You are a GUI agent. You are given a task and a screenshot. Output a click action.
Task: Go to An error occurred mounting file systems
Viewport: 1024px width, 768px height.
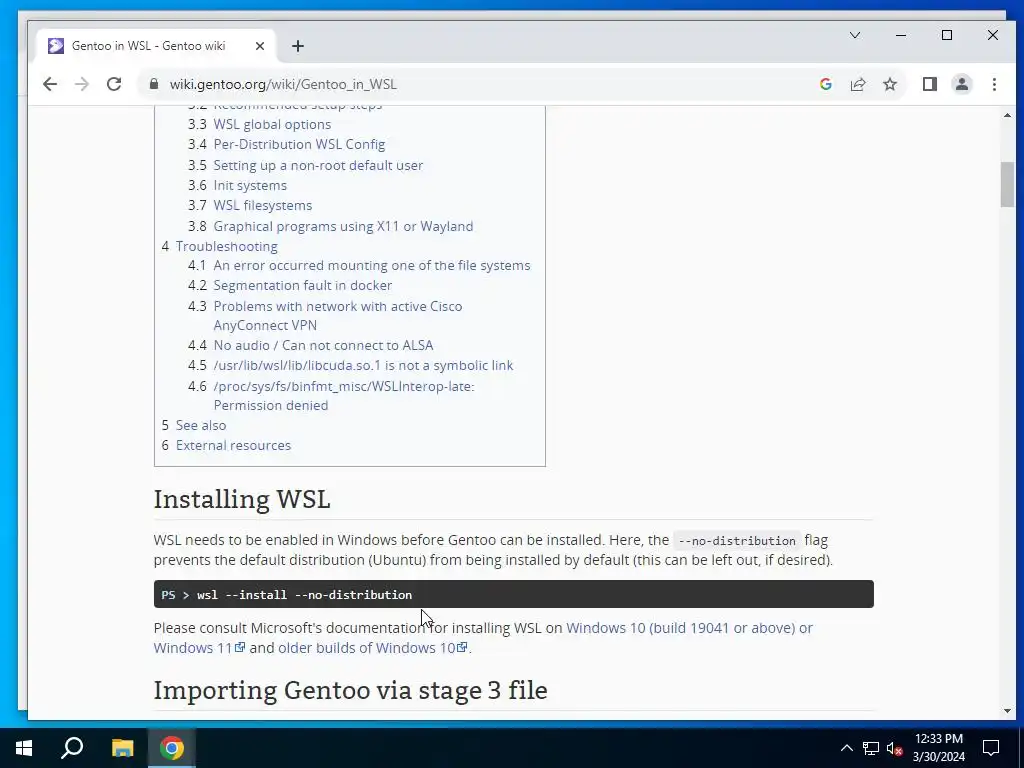click(372, 265)
